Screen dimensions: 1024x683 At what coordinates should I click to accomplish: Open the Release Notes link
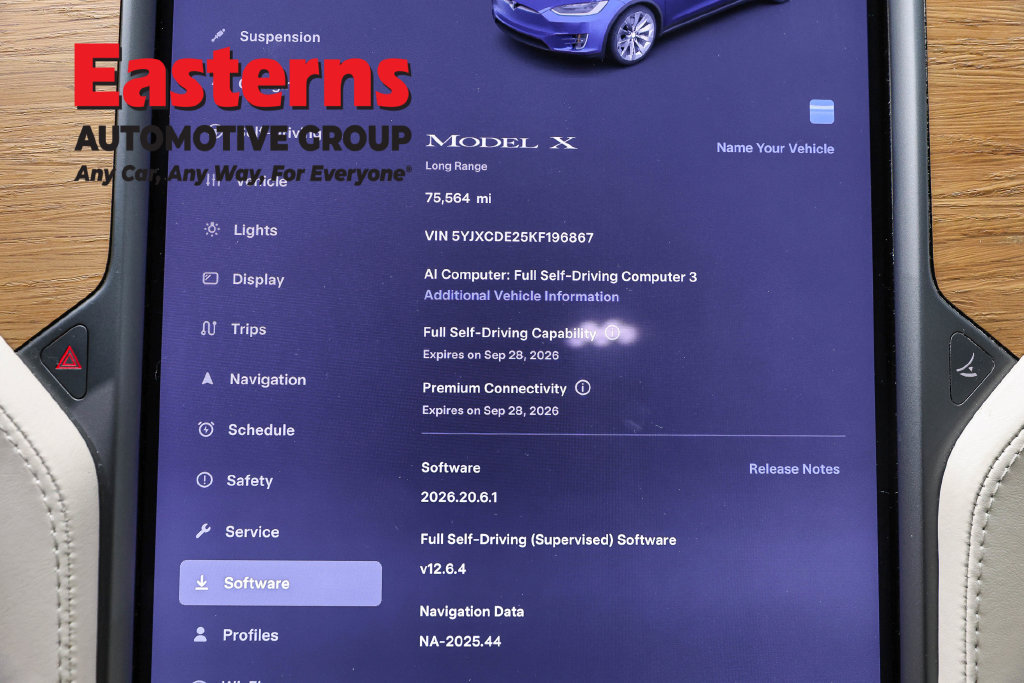point(794,469)
